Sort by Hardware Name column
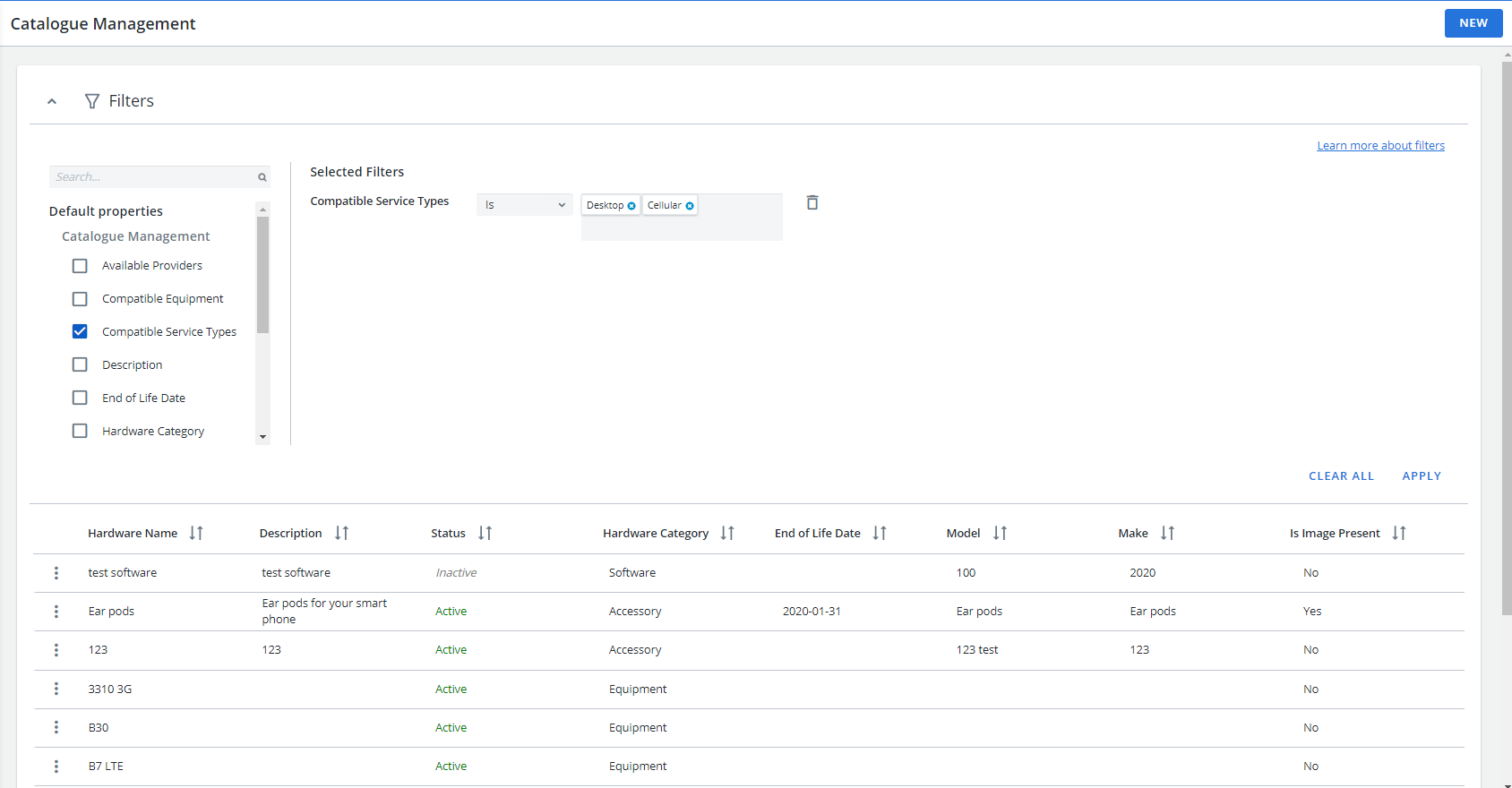The image size is (1512, 788). click(196, 533)
